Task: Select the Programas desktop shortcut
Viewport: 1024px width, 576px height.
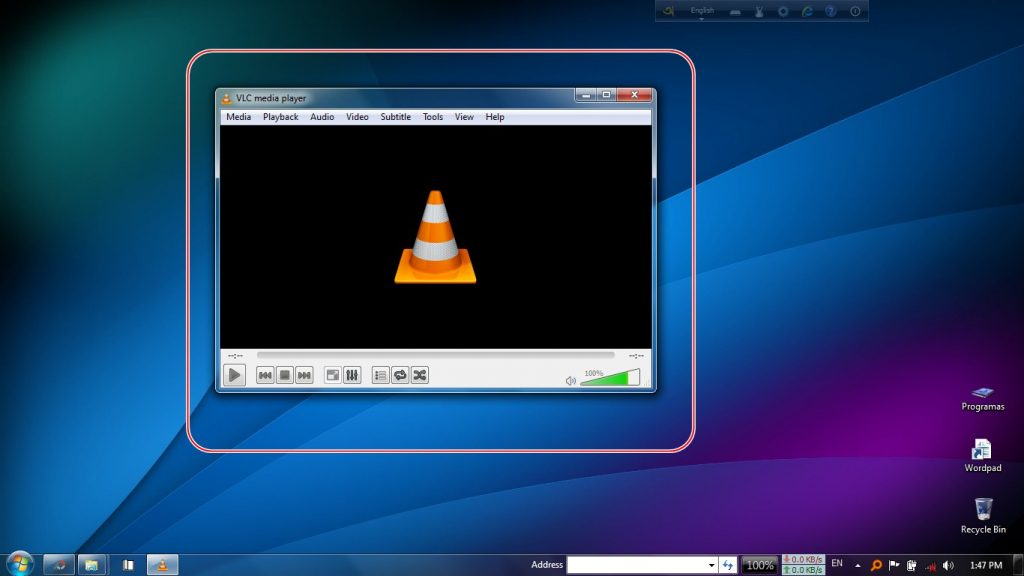Action: click(983, 398)
